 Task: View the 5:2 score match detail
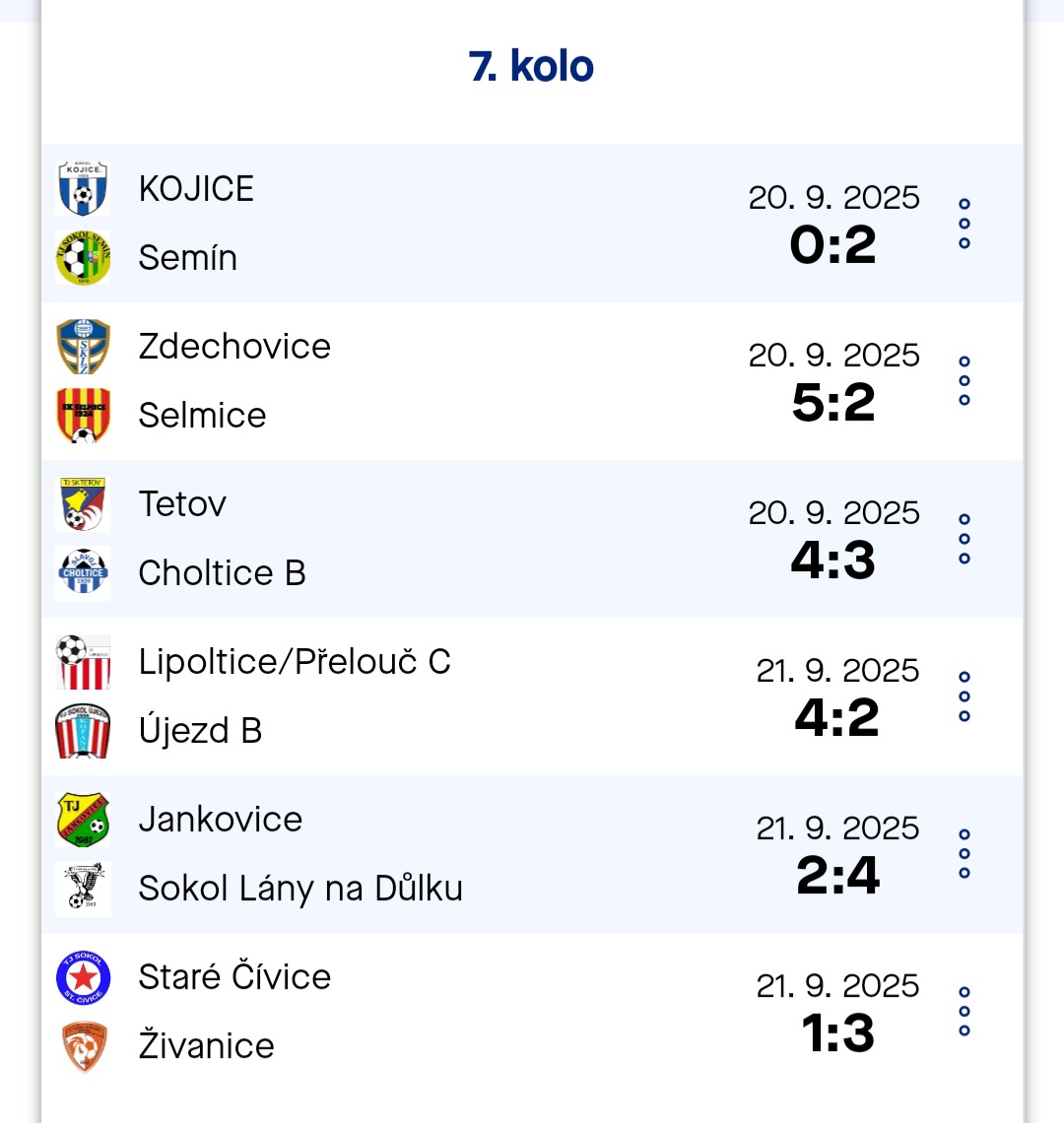point(833,403)
